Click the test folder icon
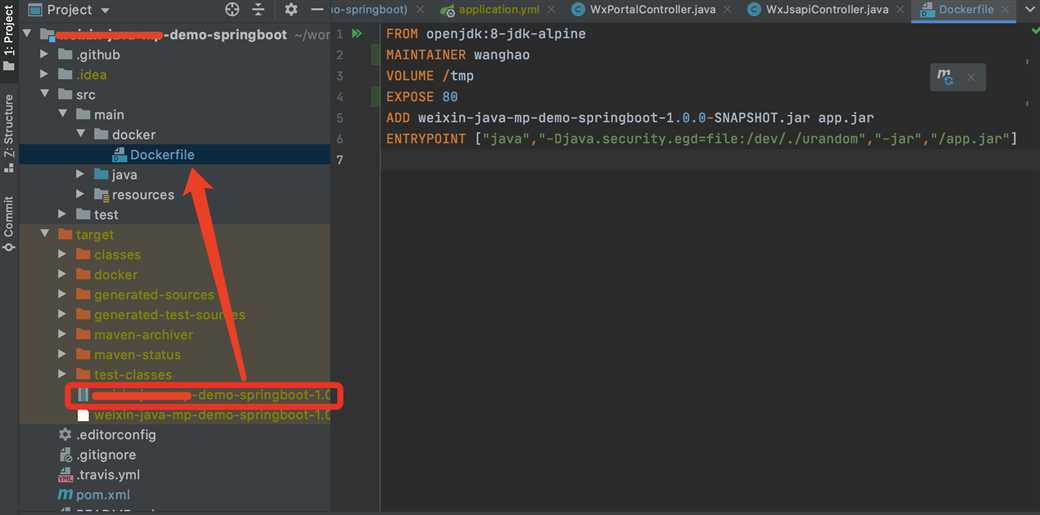The image size is (1040, 515). coord(83,214)
